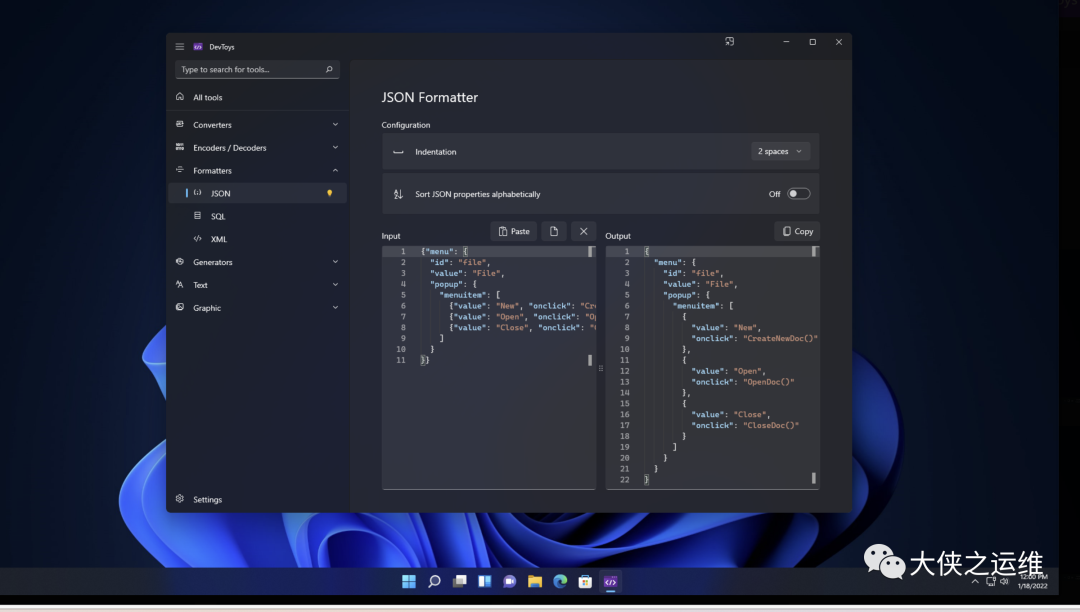Click the Settings gear icon
Image resolution: width=1080 pixels, height=612 pixels.
point(180,499)
